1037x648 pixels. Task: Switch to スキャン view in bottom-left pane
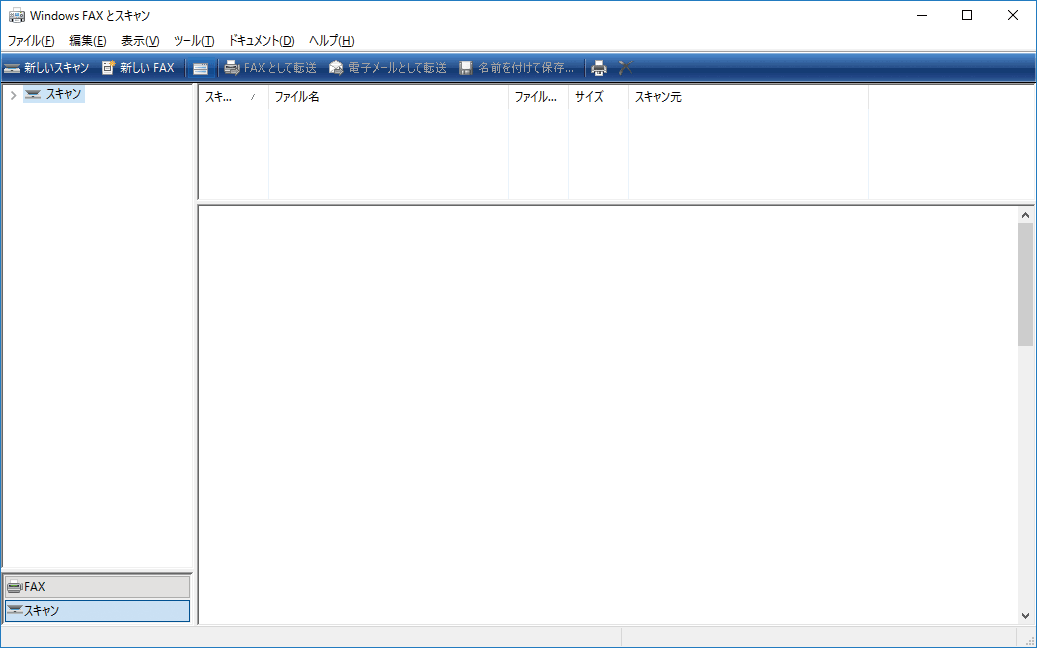[97, 610]
